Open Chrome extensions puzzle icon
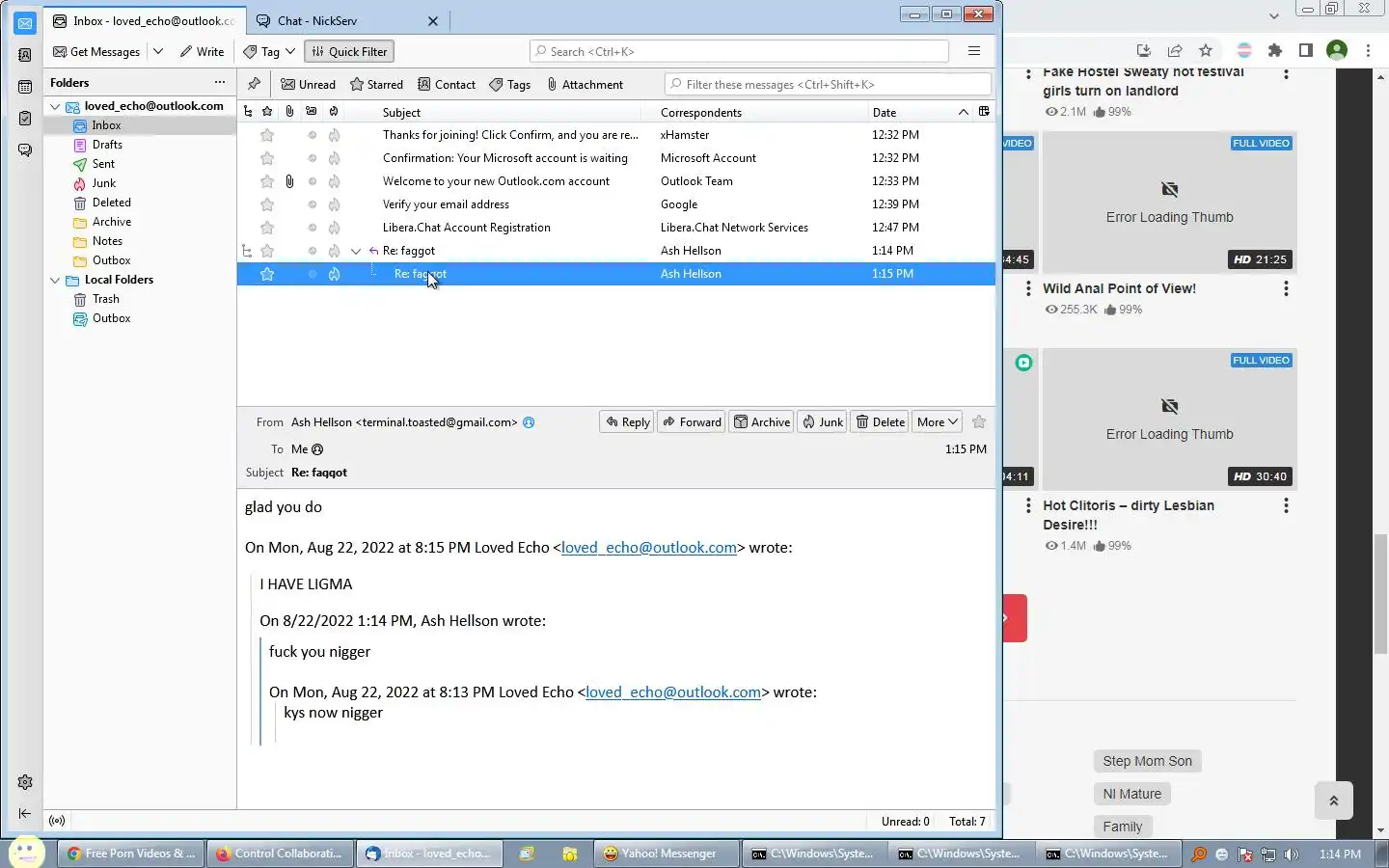 click(x=1275, y=51)
